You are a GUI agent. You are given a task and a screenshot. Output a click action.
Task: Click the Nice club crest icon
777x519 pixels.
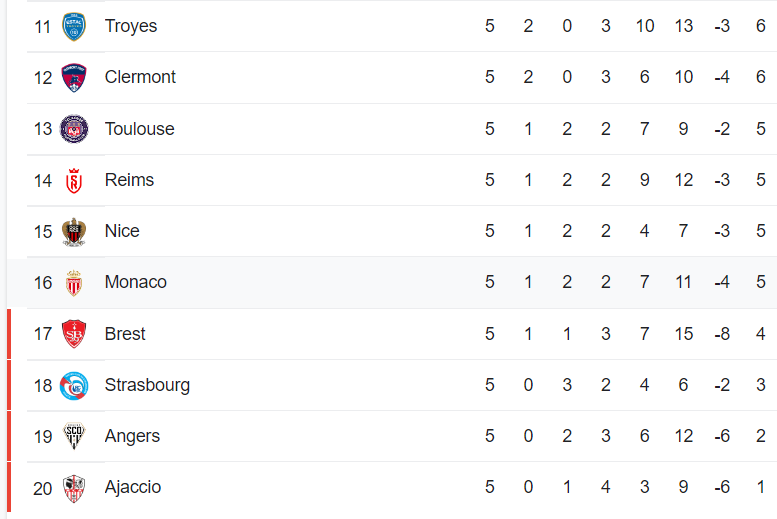[74, 231]
